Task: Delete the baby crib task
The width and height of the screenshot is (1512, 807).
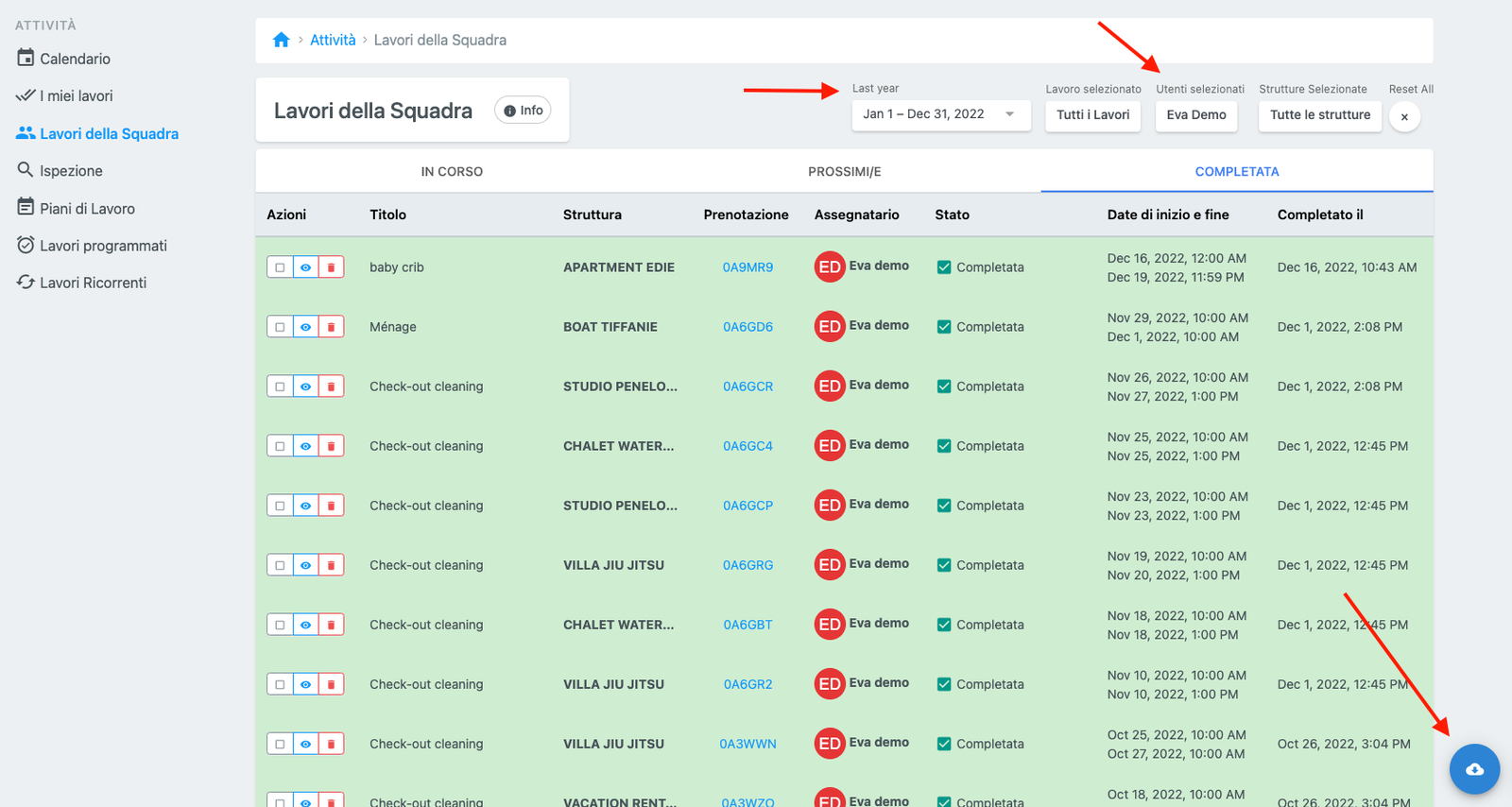Action: pyautogui.click(x=331, y=267)
